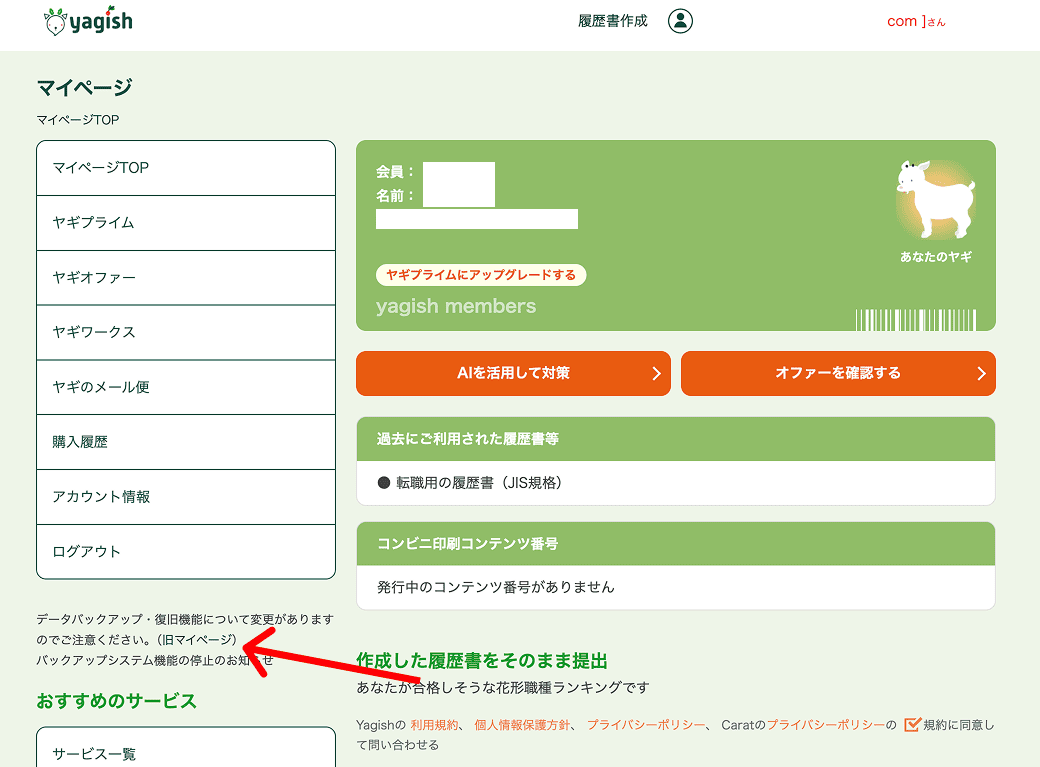Open Yagish プライバシーポリシー link
Viewport: 1040px width, 767px height.
coord(645,725)
